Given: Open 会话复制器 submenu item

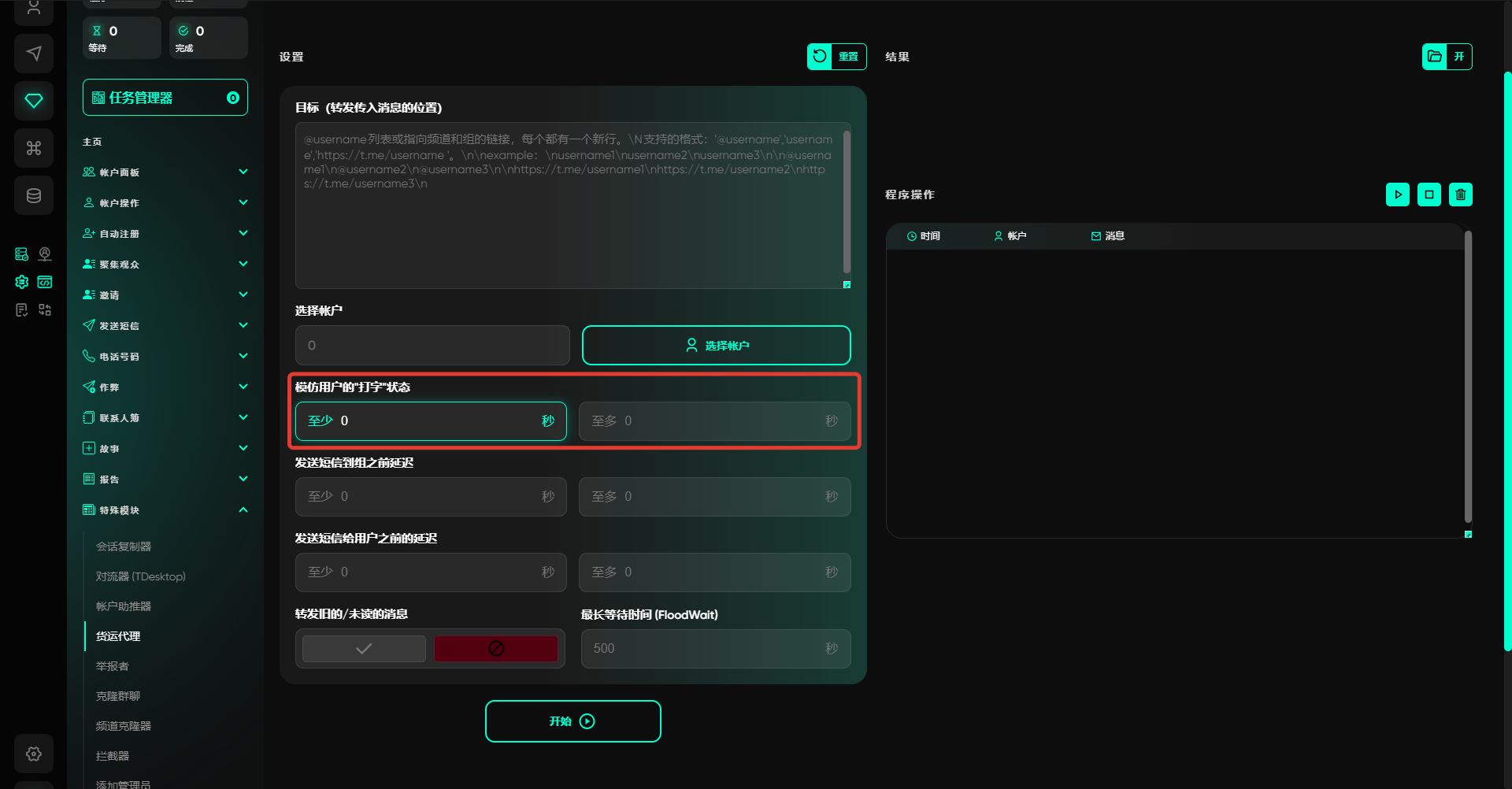Looking at the screenshot, I should point(124,546).
